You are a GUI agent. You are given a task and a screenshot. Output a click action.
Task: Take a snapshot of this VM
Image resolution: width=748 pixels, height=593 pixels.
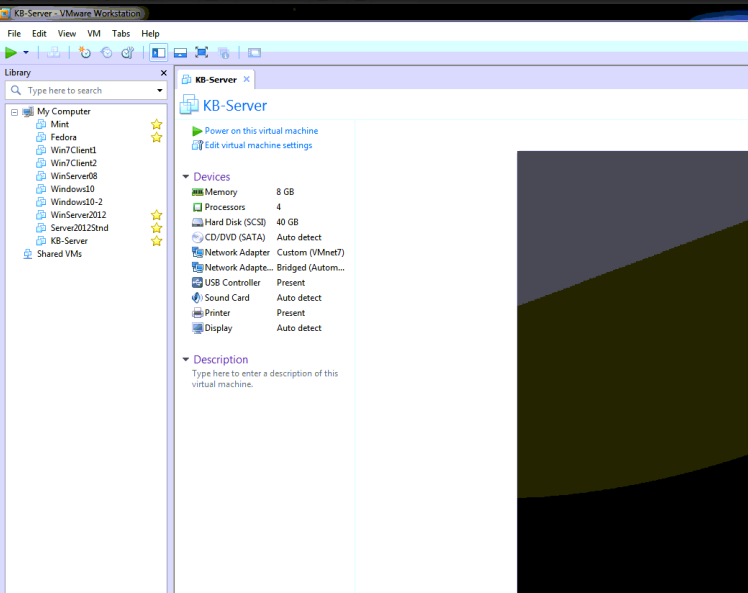click(85, 52)
